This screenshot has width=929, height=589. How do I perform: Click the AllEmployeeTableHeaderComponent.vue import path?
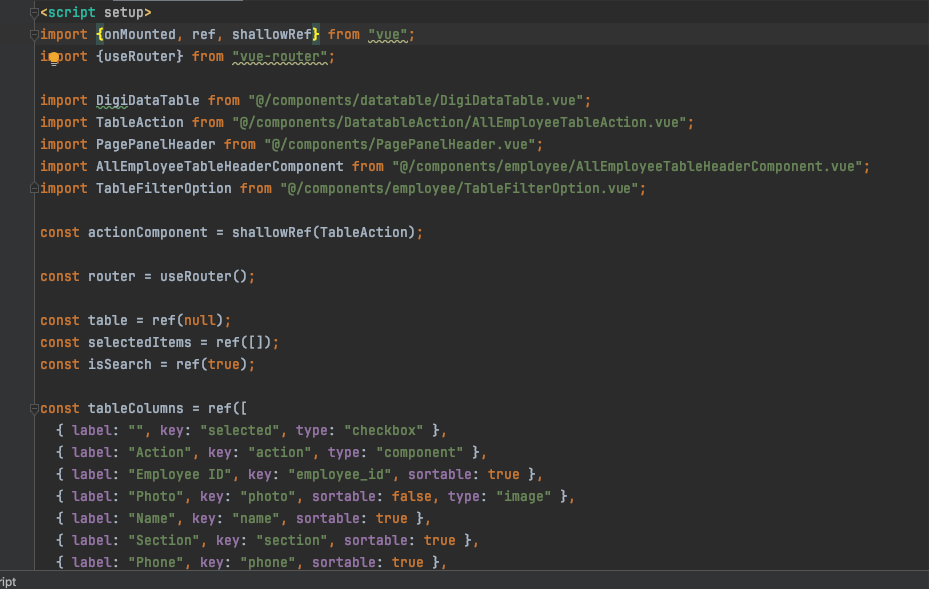(x=630, y=167)
